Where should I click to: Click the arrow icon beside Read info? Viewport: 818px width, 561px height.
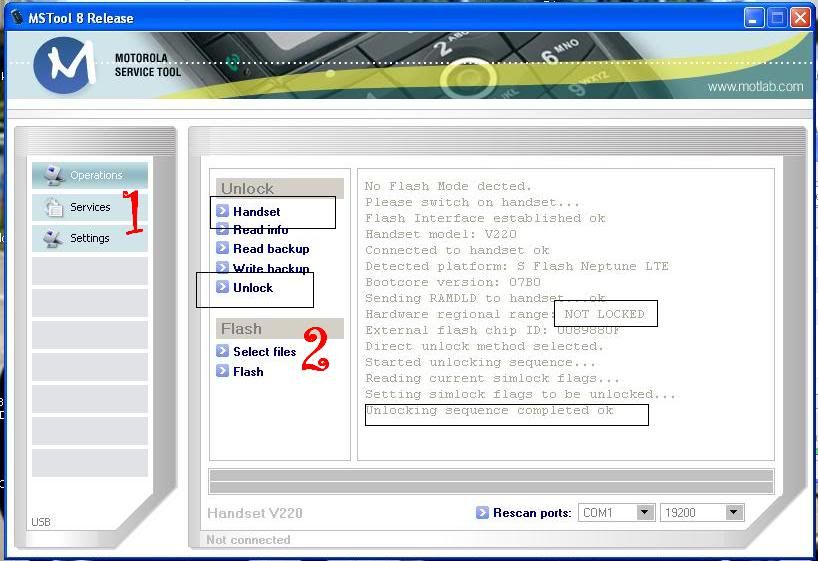223,230
